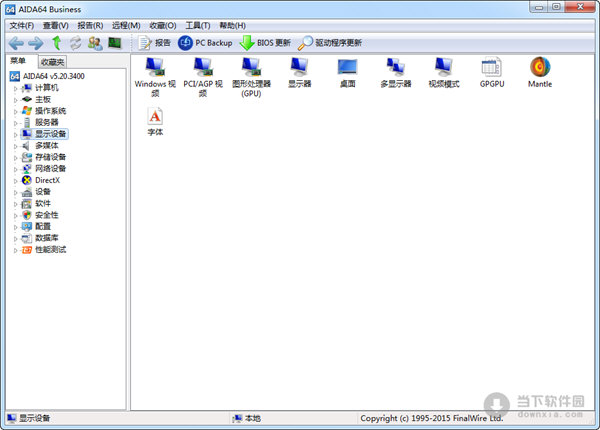
Task: Switch to the 菜单 tab
Action: coord(18,61)
